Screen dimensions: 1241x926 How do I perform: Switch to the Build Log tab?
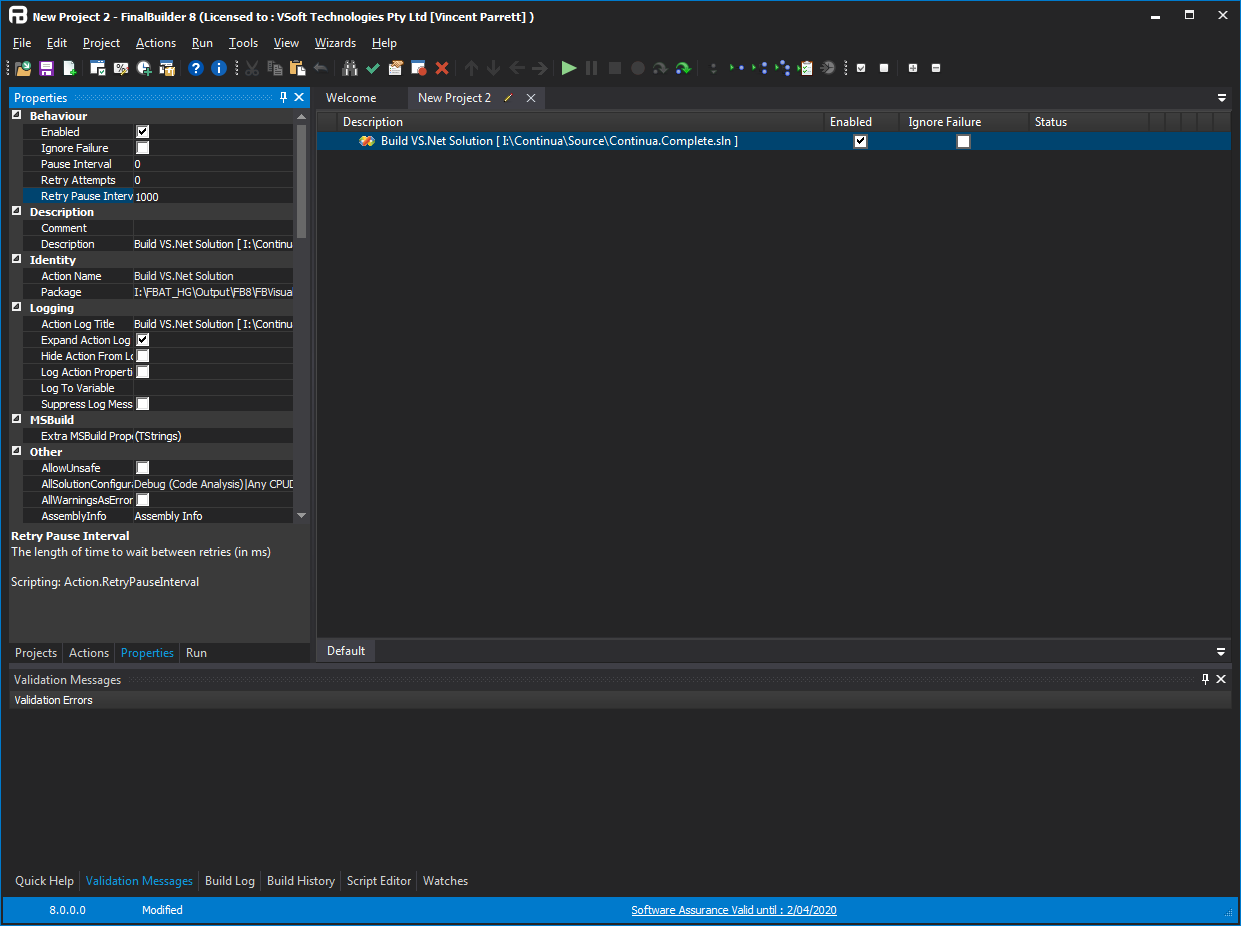point(229,881)
